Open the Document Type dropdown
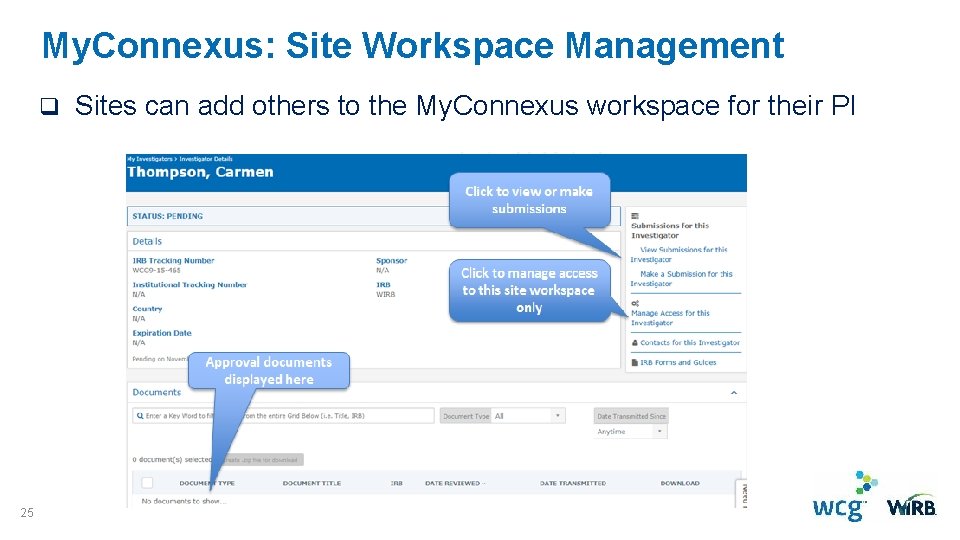The height and width of the screenshot is (540, 960). click(x=527, y=416)
